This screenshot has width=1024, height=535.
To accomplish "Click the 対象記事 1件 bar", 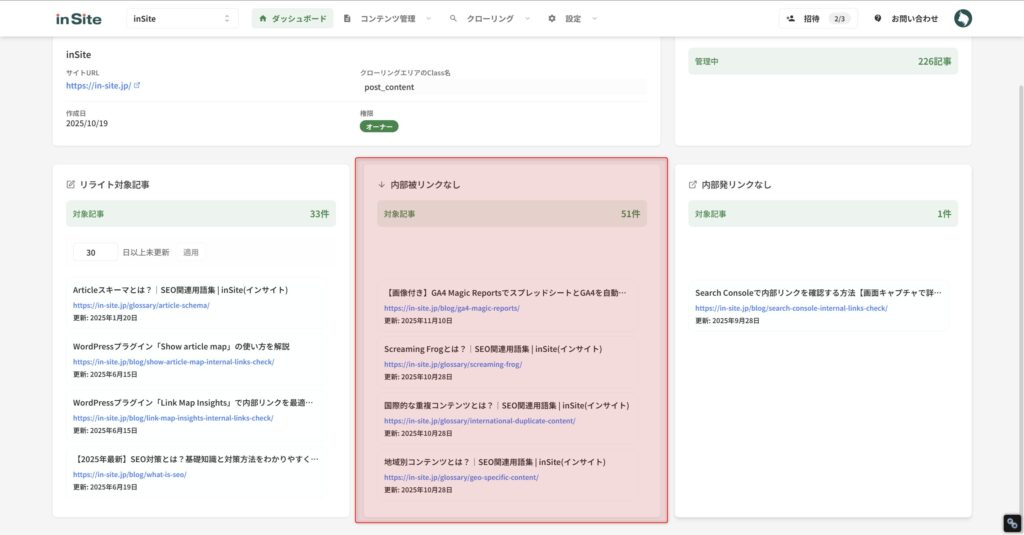I will click(x=823, y=214).
